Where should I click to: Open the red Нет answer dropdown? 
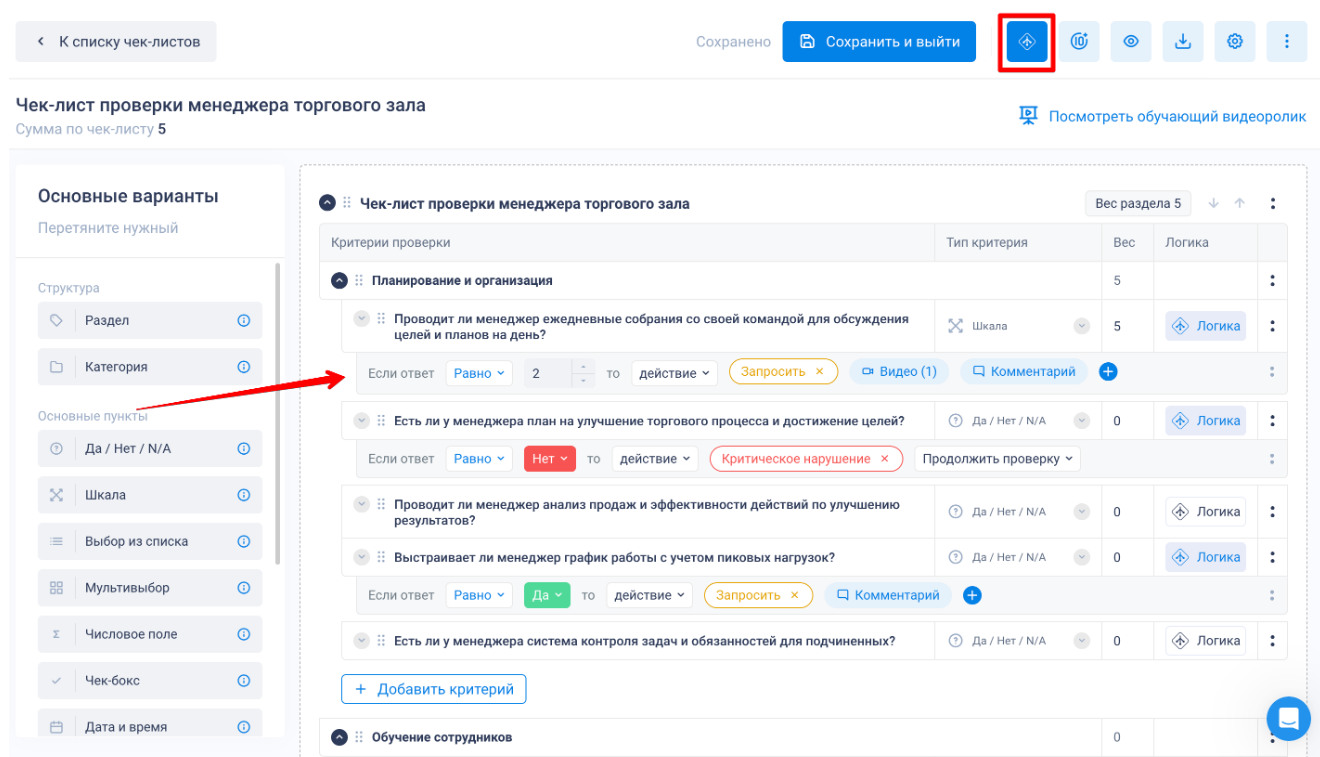(x=549, y=459)
